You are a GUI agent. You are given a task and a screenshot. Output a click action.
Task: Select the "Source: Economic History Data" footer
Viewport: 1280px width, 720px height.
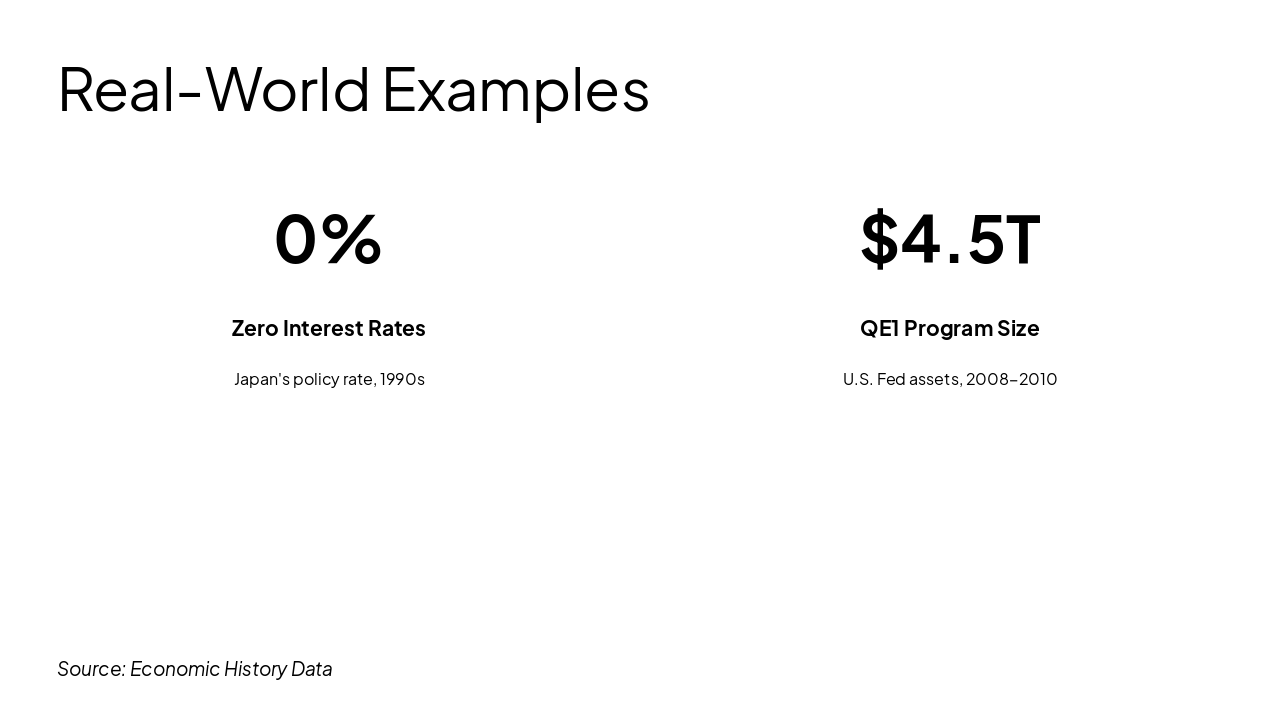195,669
